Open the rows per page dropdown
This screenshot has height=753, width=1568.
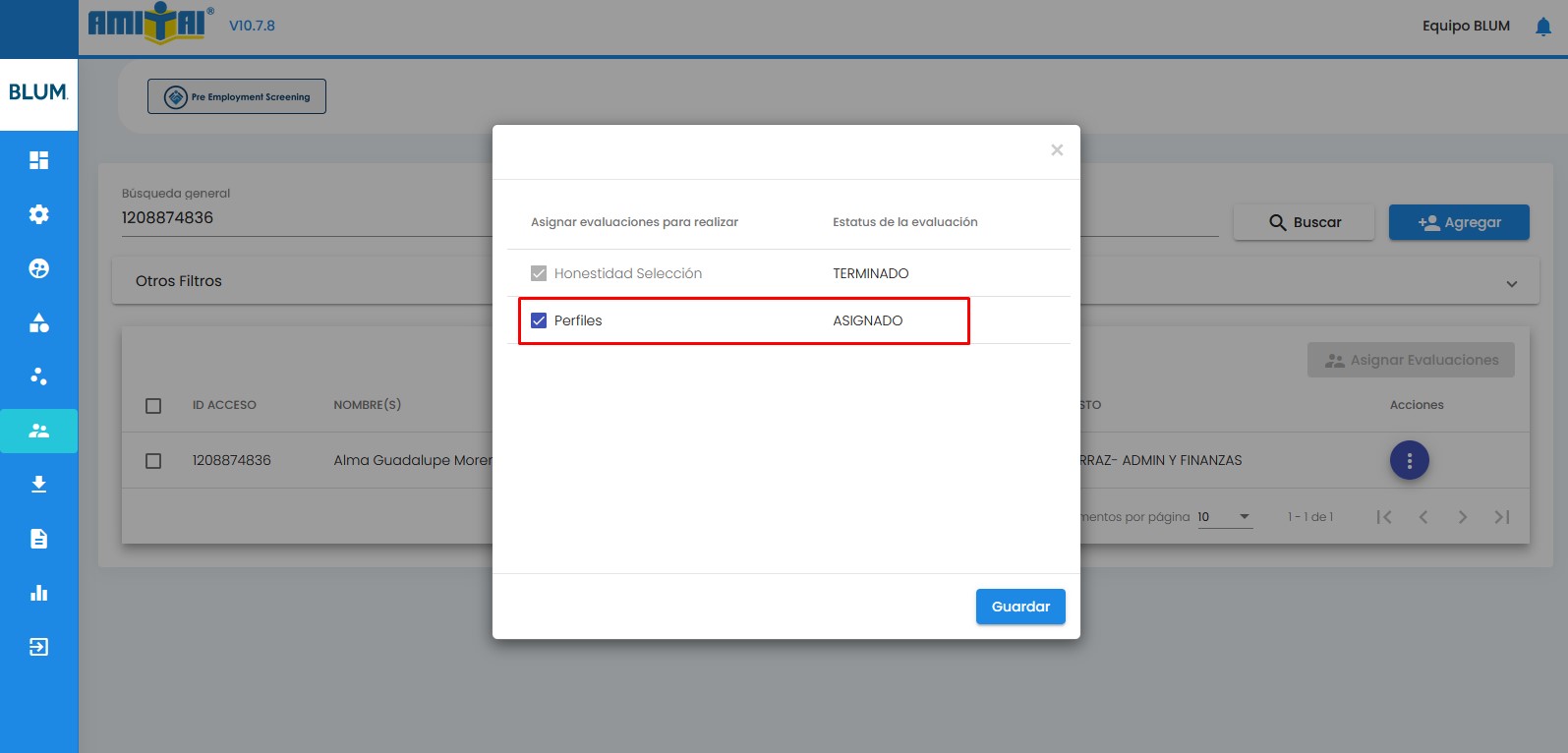point(1225,517)
